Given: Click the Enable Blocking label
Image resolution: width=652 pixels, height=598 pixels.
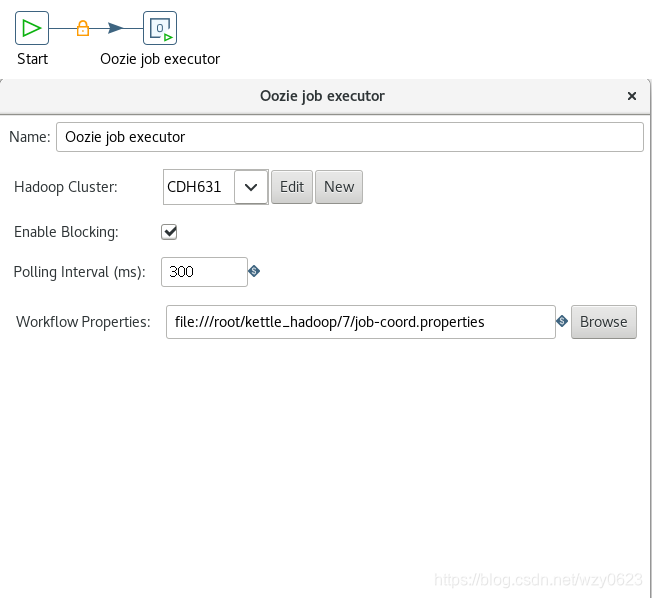Looking at the screenshot, I should 66,232.
